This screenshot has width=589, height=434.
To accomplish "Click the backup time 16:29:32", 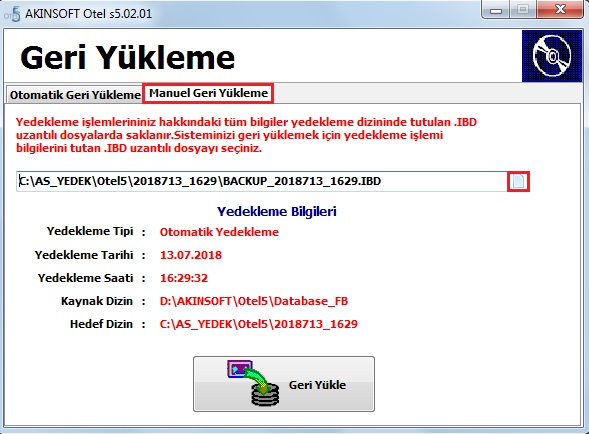I will coord(184,278).
